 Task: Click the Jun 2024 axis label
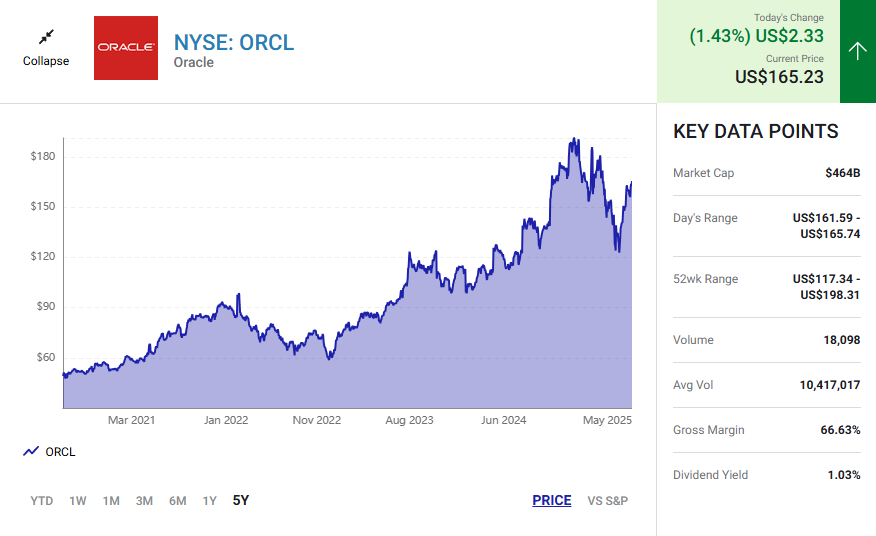tap(503, 420)
